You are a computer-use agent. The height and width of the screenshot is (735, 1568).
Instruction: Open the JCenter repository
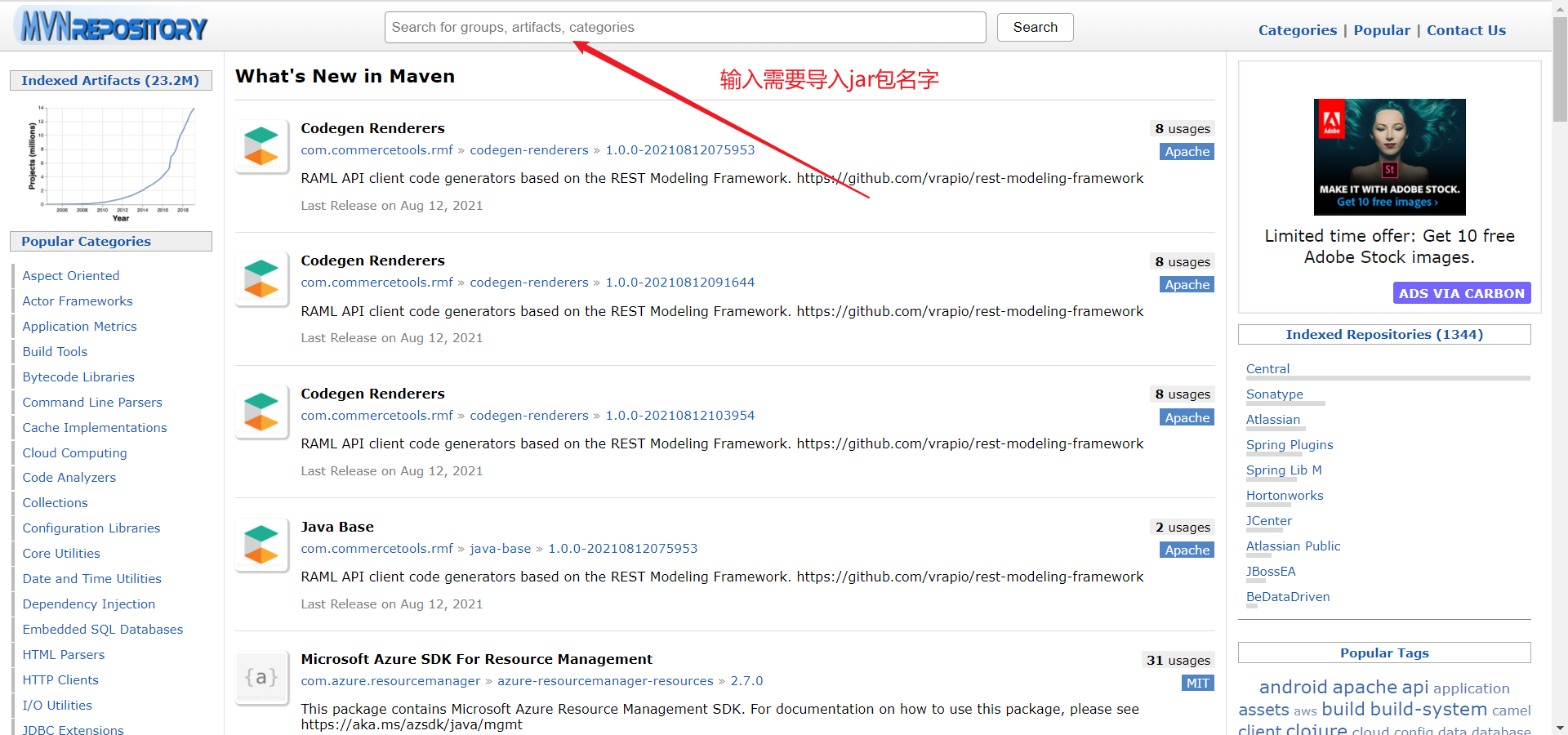click(x=1268, y=520)
